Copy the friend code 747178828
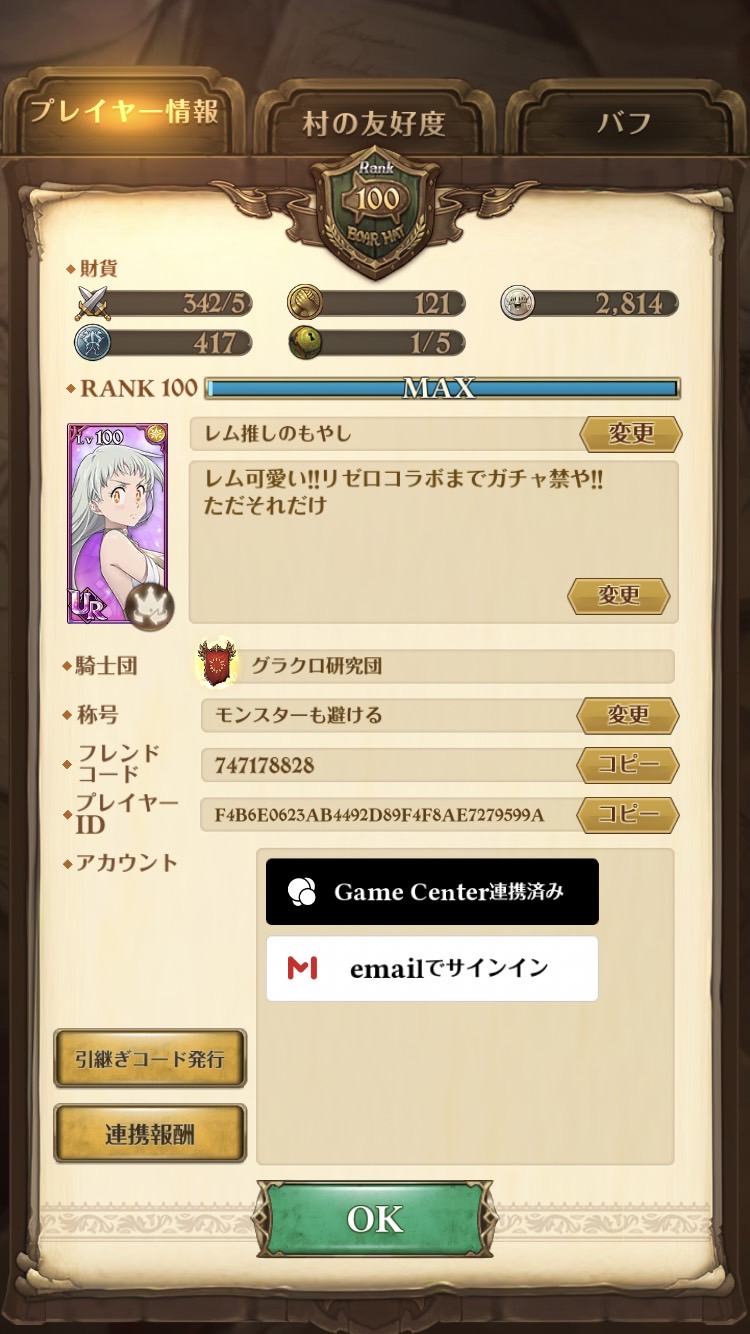Screen dimensions: 750x1334 [628, 765]
